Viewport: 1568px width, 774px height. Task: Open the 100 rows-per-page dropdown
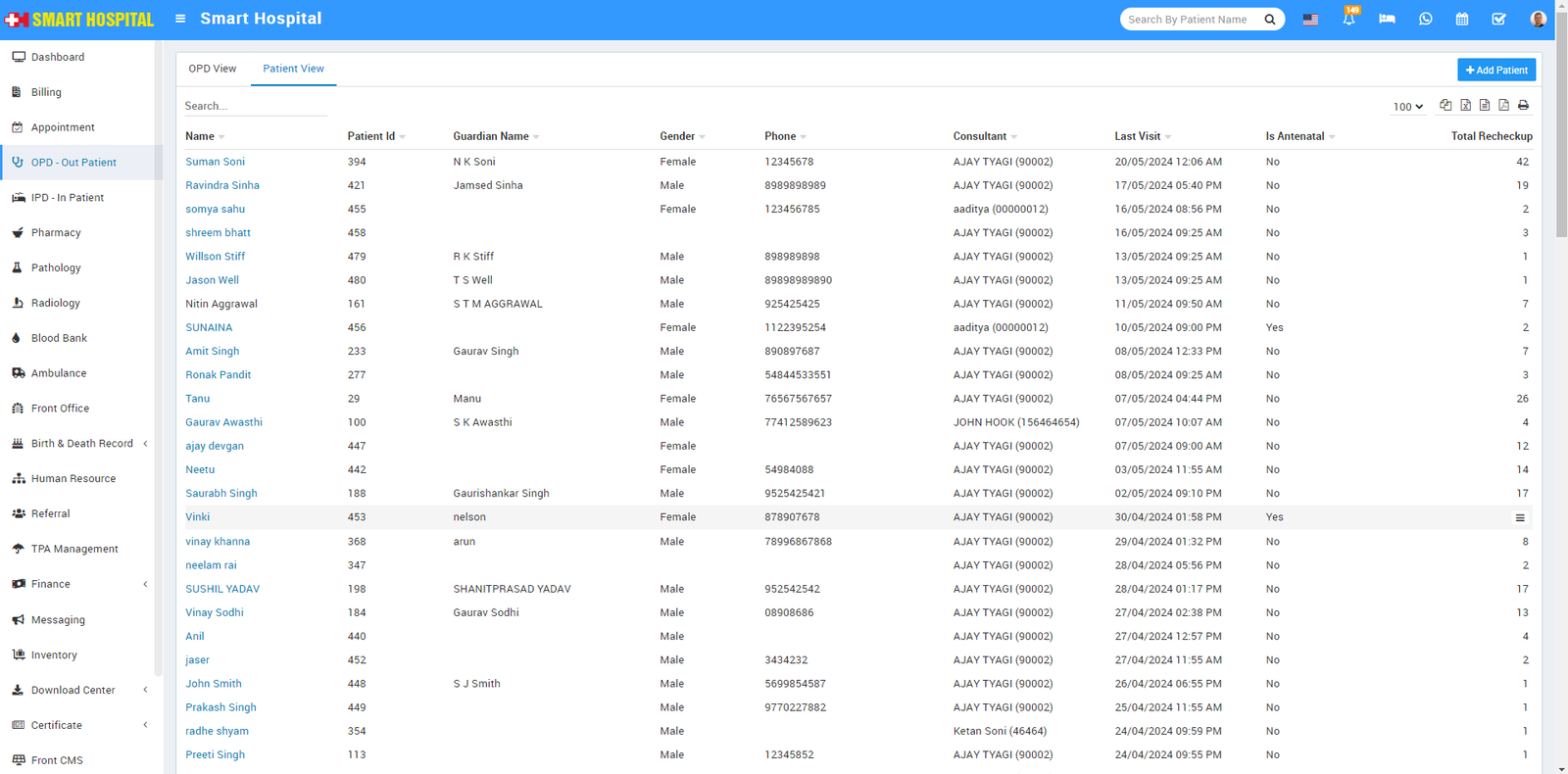click(1407, 107)
